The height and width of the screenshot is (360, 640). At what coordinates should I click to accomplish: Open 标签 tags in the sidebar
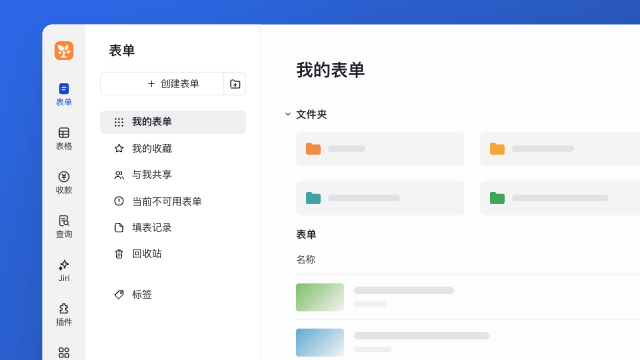coord(173,295)
